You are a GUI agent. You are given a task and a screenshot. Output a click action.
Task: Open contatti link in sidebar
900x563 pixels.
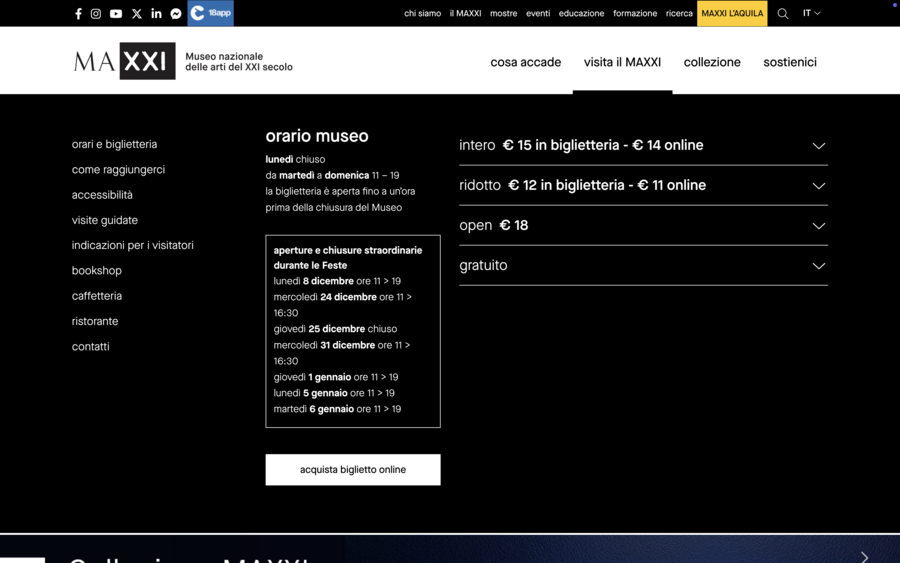(90, 347)
